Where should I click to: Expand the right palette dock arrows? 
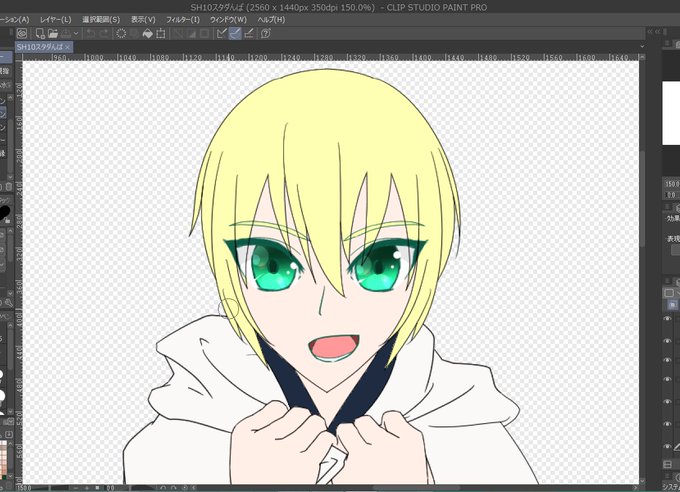tap(650, 32)
